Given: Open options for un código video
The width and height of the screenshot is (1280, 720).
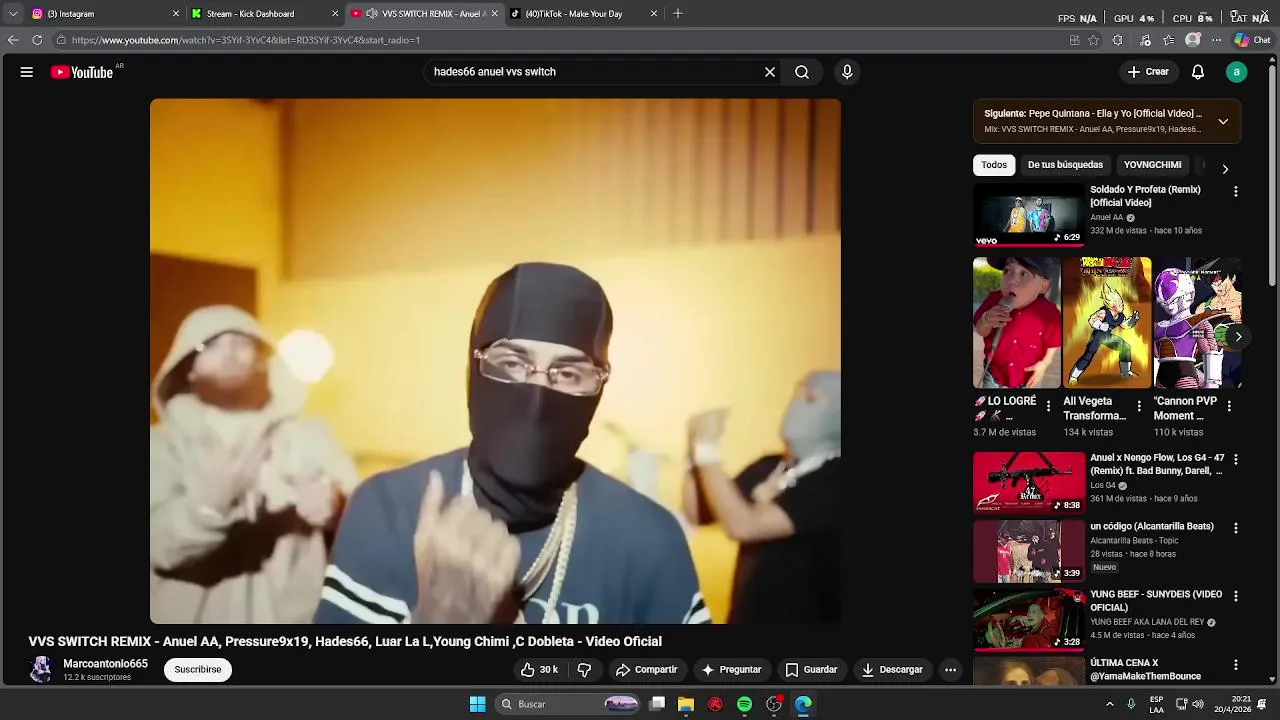Looking at the screenshot, I should click(x=1236, y=528).
